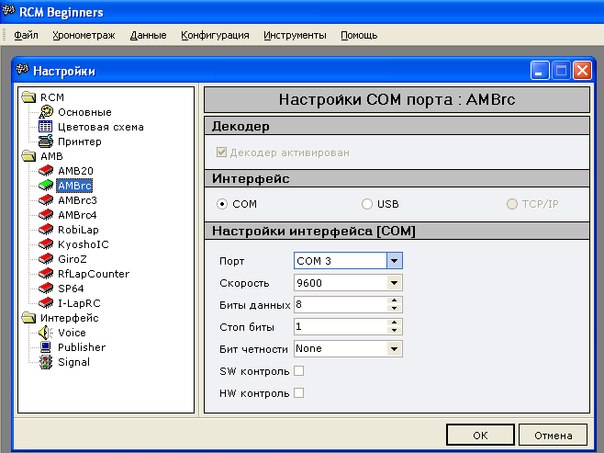Enable the SW контроль checkbox
The width and height of the screenshot is (604, 453).
coord(299,371)
